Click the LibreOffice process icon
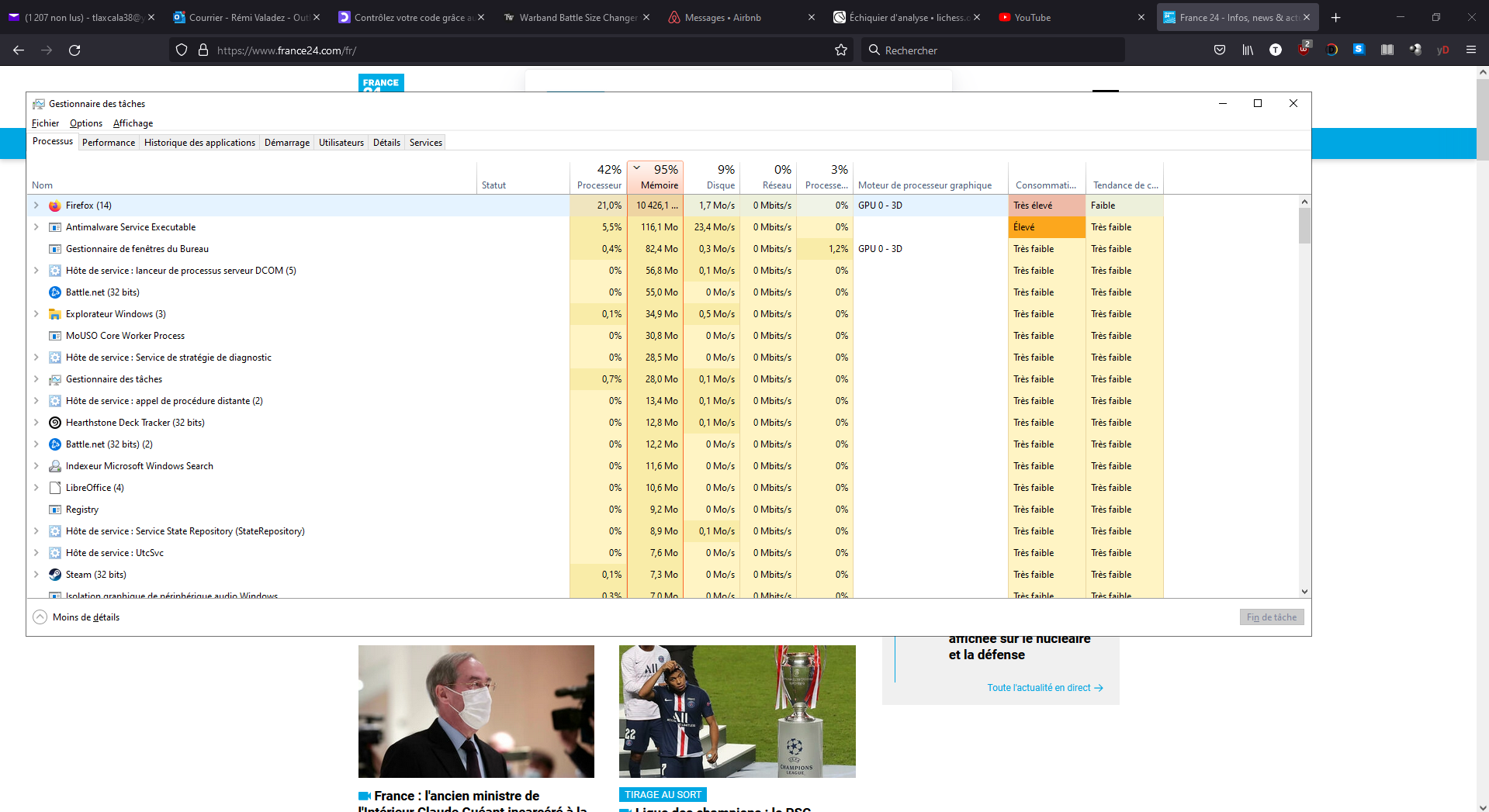Viewport: 1489px width, 812px height. point(55,488)
